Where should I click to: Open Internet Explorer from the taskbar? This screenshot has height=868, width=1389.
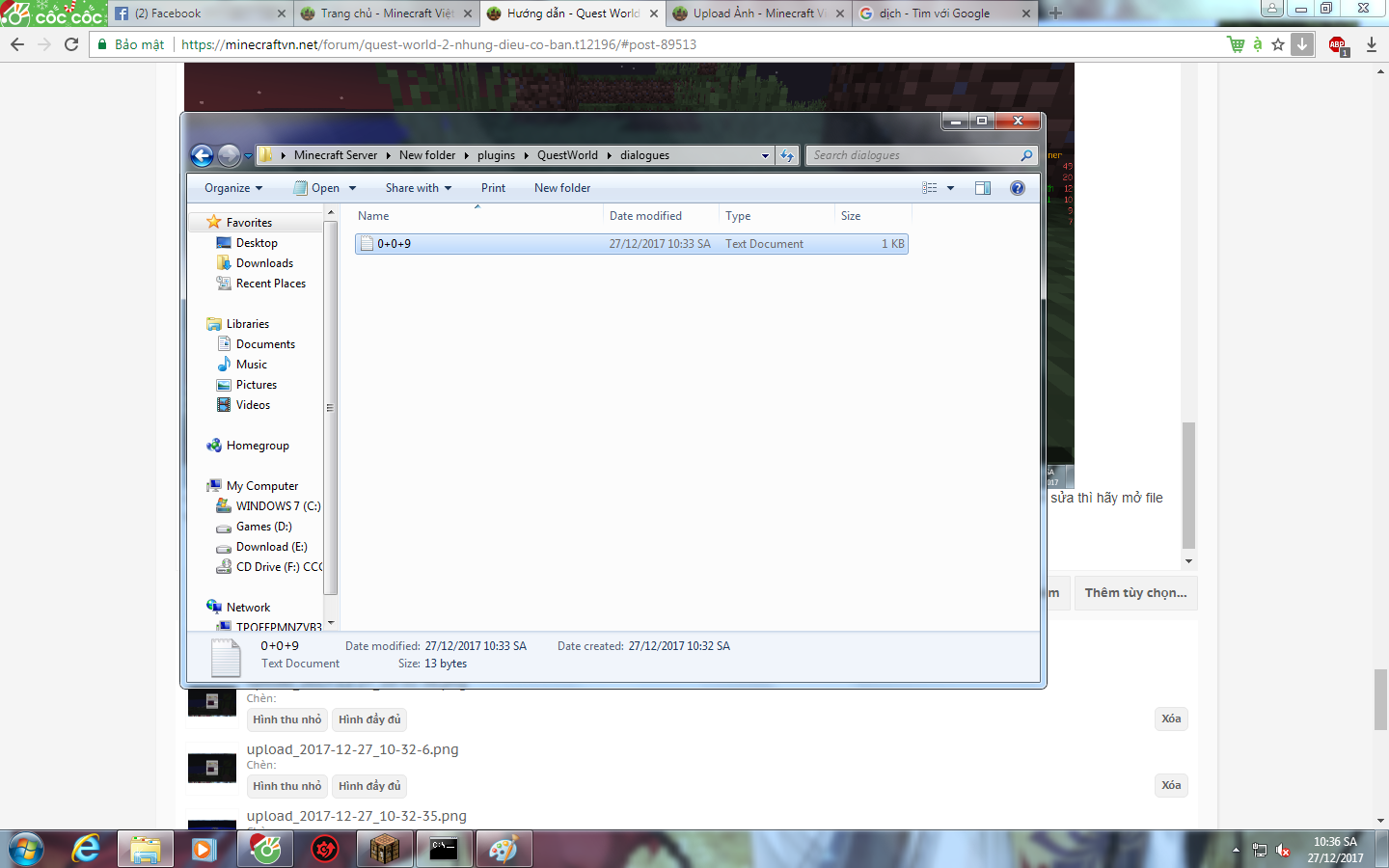click(86, 850)
